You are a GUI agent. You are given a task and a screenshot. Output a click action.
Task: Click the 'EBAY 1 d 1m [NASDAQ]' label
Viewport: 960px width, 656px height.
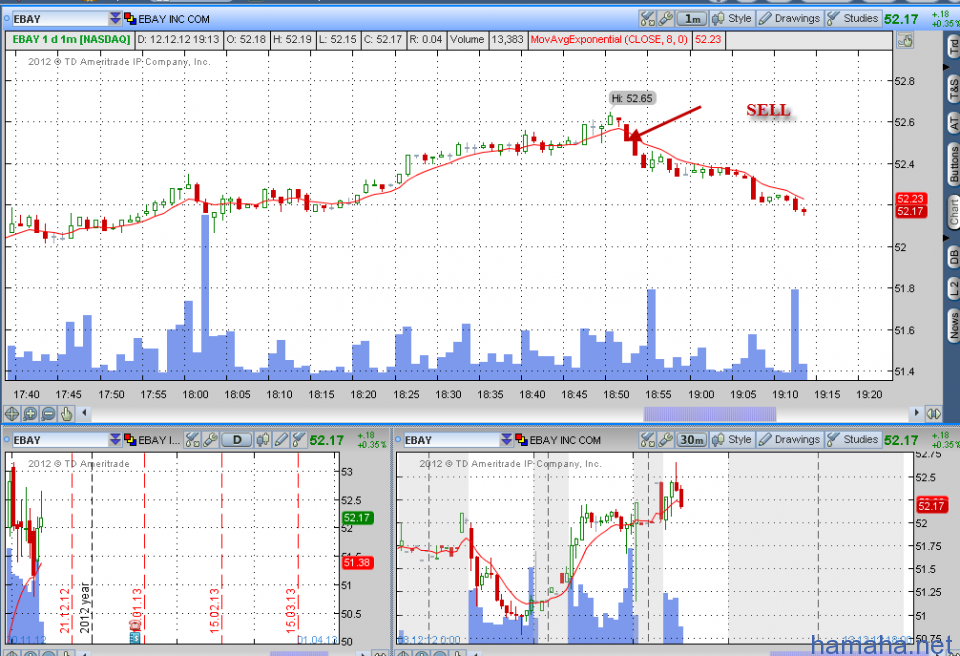click(x=71, y=40)
